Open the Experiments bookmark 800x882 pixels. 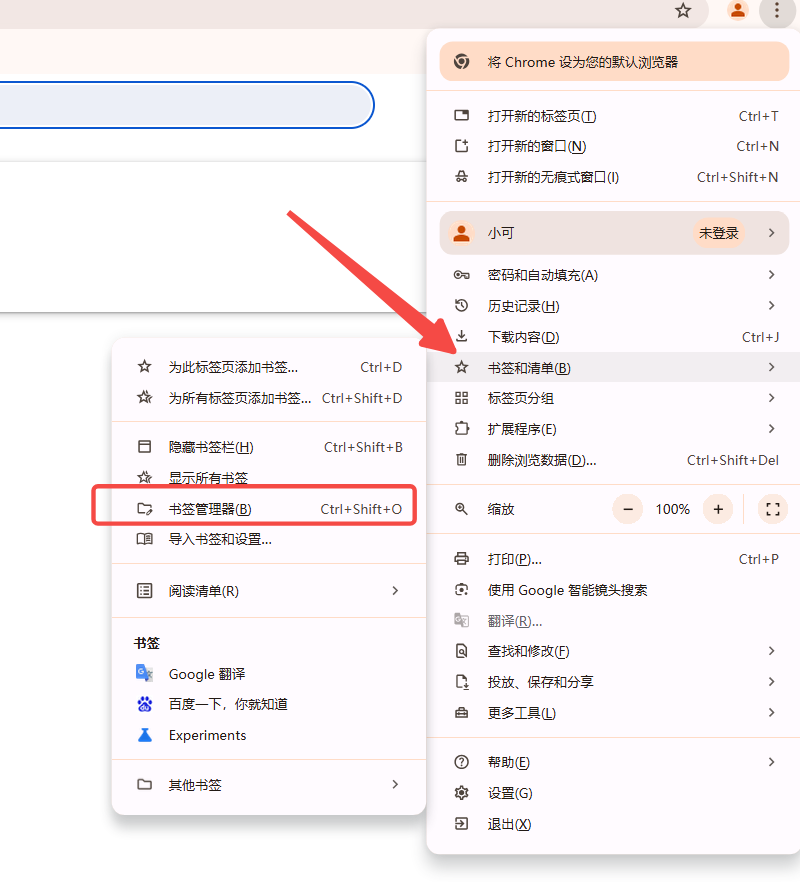[x=269, y=735]
